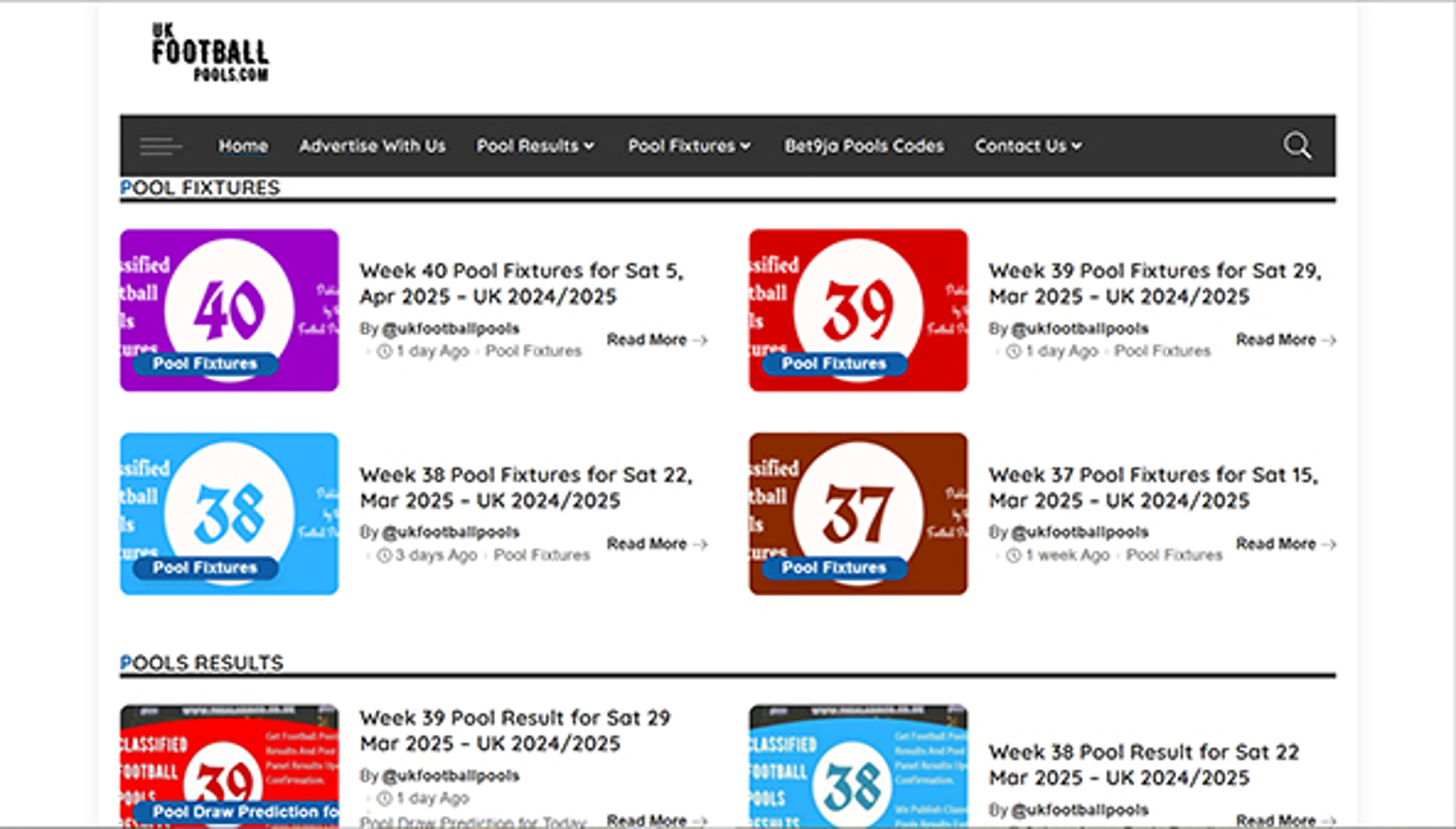The height and width of the screenshot is (829, 1456).
Task: Click the Pool Fixtures badge on Week 39 image
Action: point(834,363)
